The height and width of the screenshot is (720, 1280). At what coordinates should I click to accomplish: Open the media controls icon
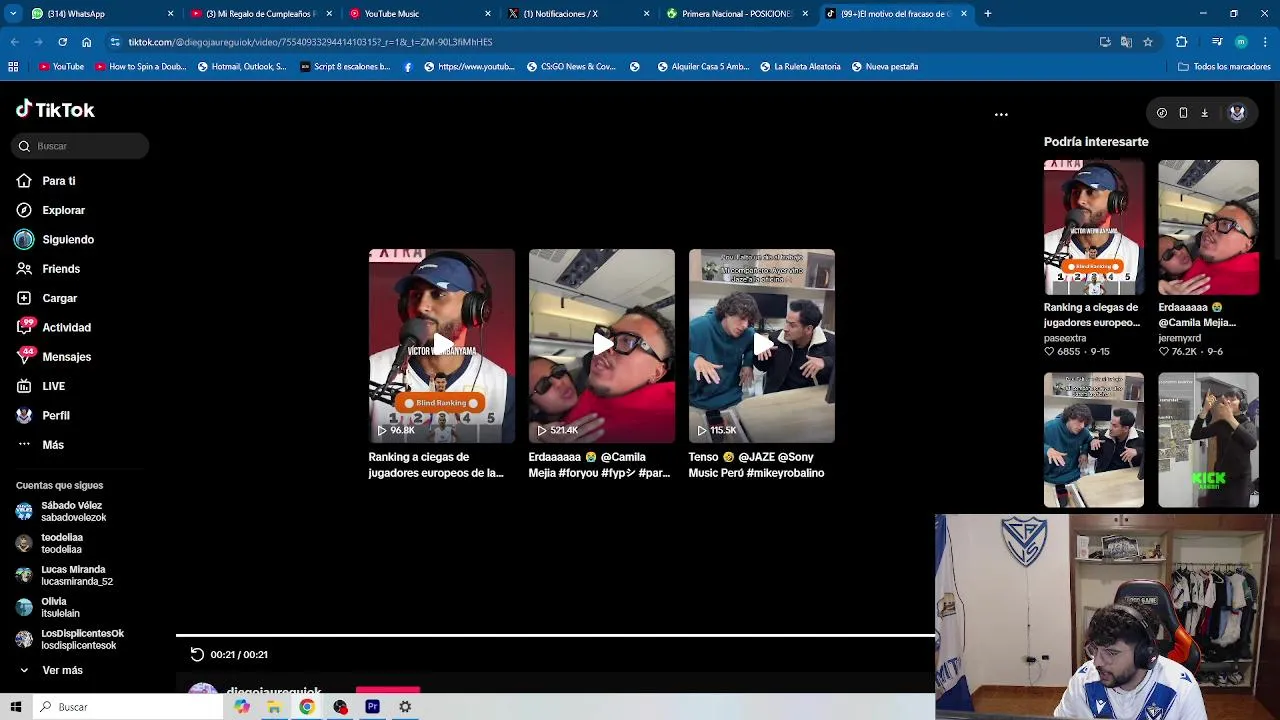click(x=1217, y=42)
